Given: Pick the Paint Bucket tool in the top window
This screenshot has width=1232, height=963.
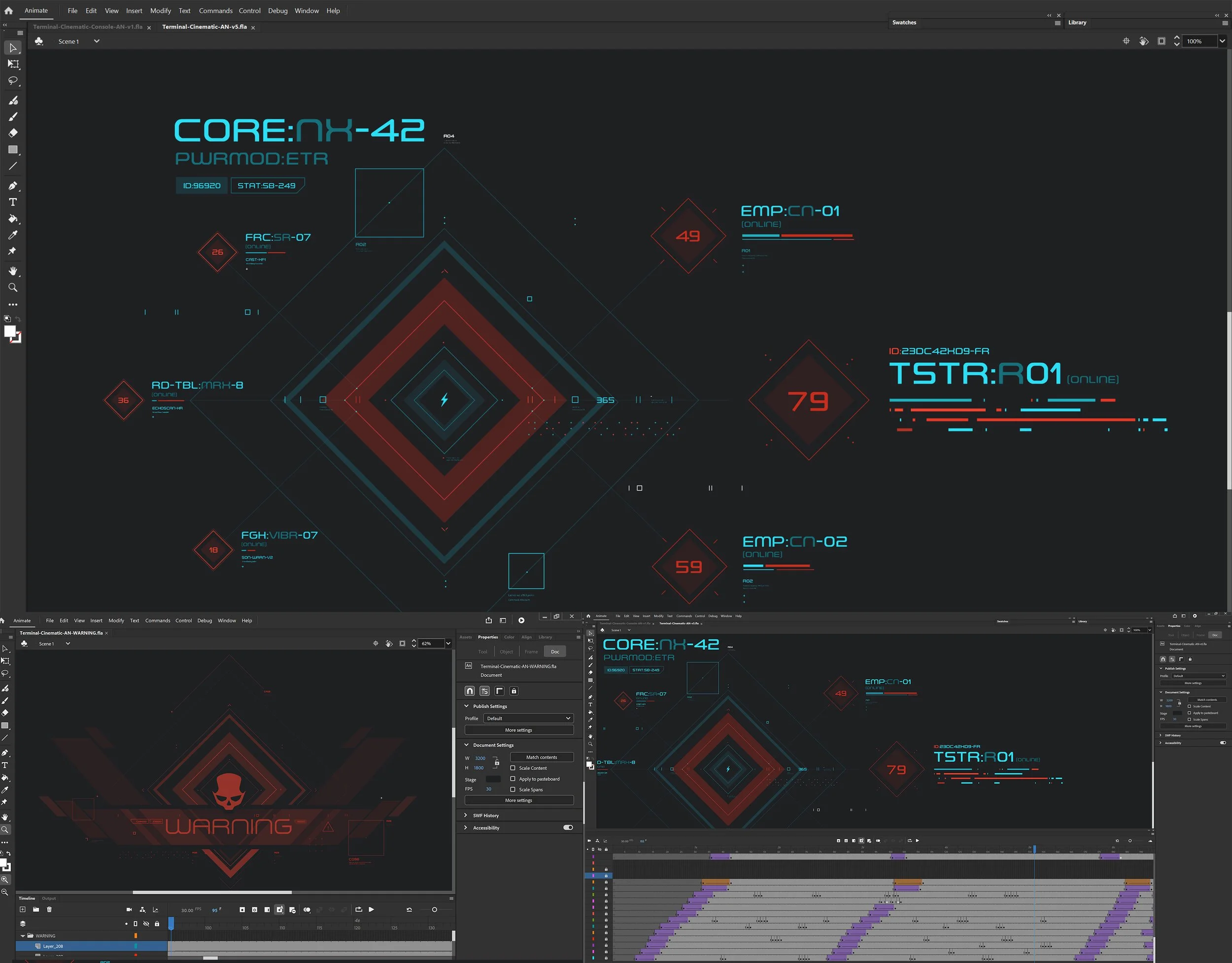Looking at the screenshot, I should pyautogui.click(x=13, y=219).
